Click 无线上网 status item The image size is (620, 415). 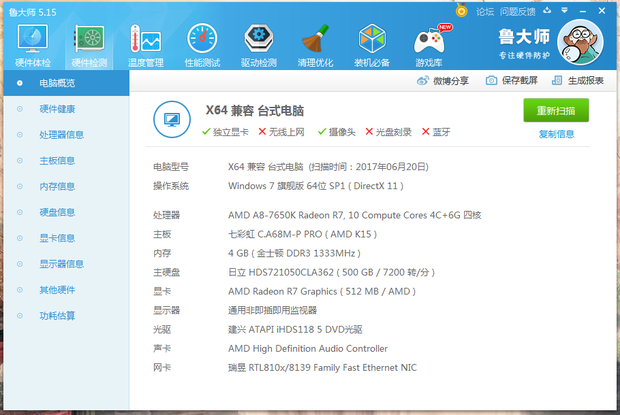pos(282,132)
